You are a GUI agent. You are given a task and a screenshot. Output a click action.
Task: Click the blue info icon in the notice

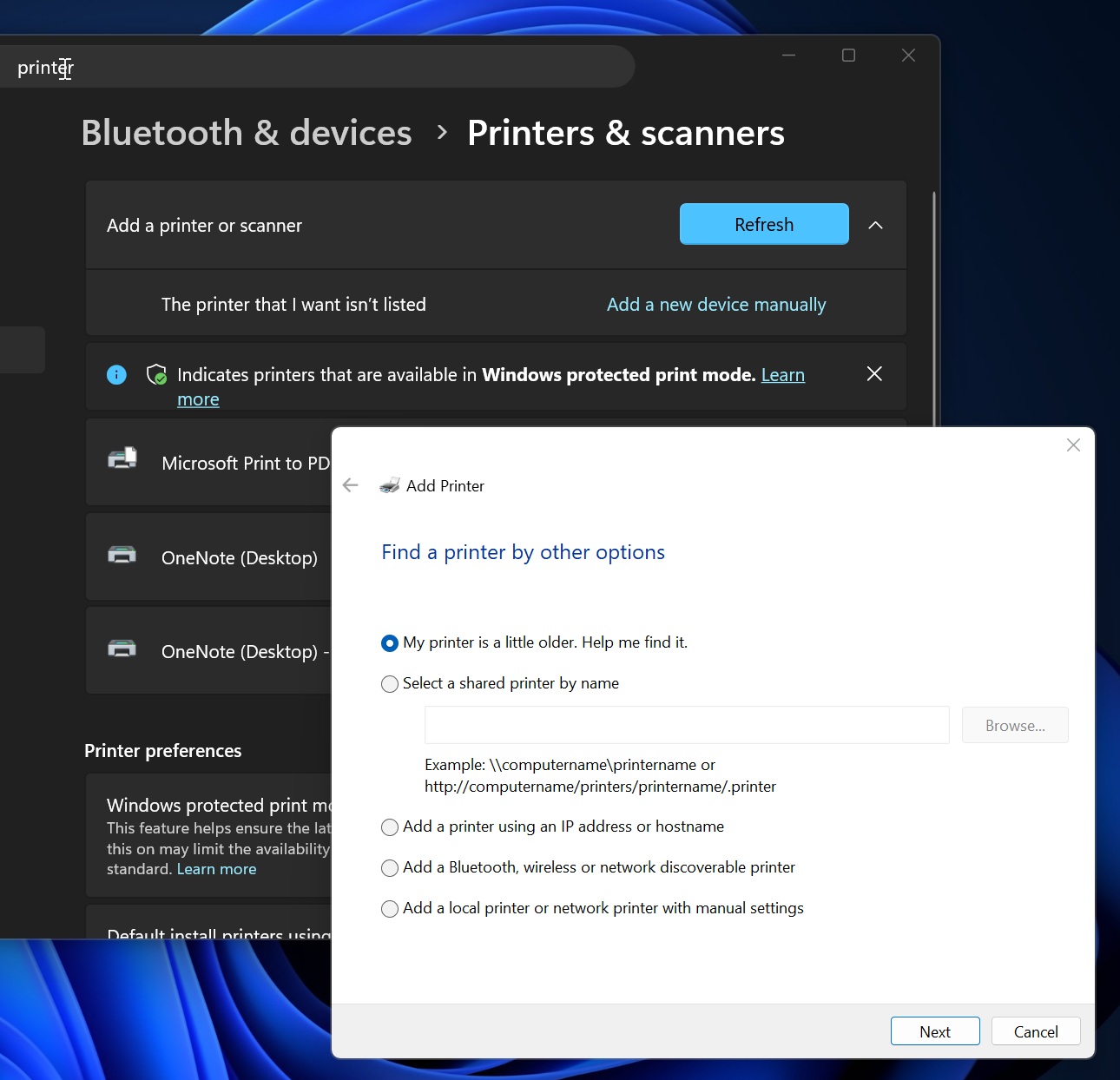coord(116,374)
